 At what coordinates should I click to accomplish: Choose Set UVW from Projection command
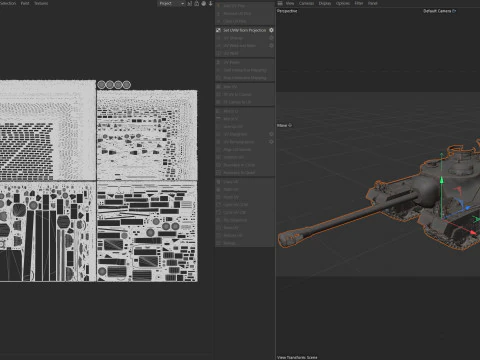pyautogui.click(x=245, y=30)
